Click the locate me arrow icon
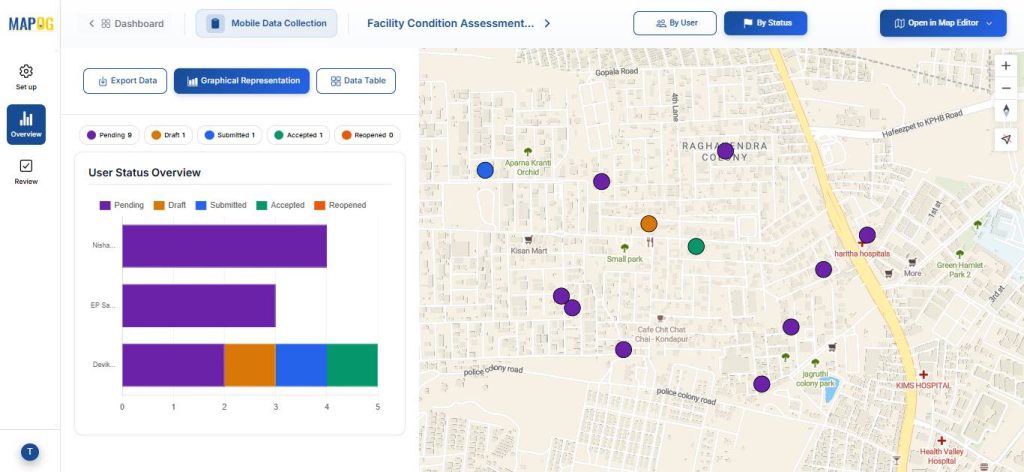The width and height of the screenshot is (1024, 472). click(1006, 140)
